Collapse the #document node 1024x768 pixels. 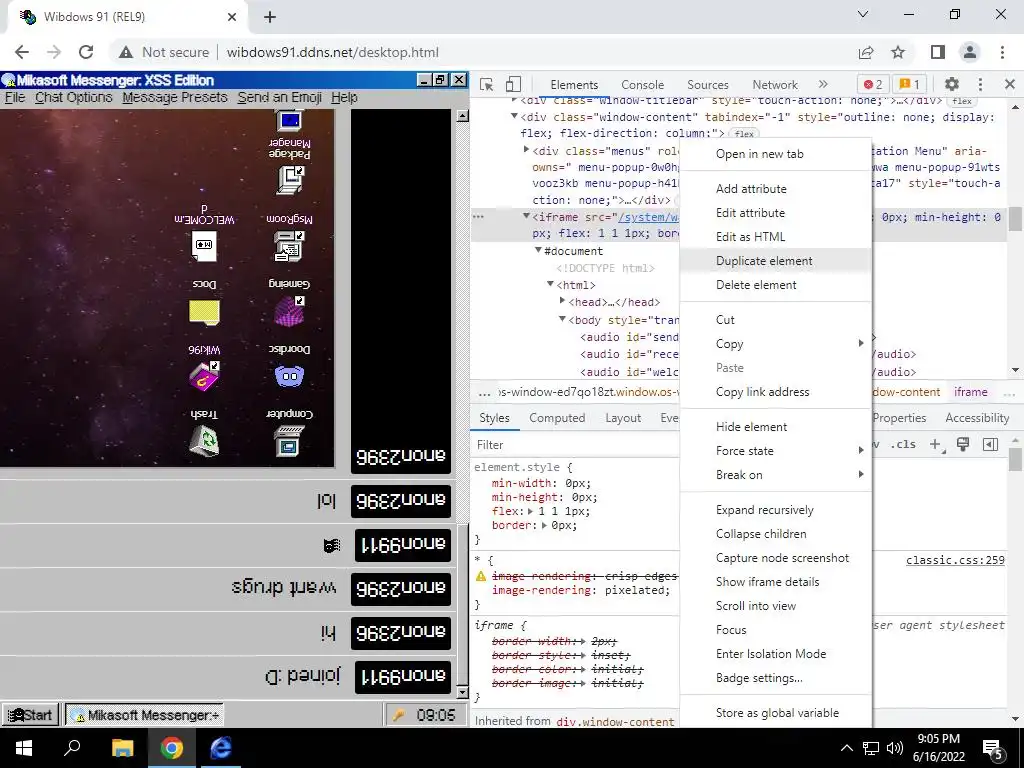pos(538,250)
